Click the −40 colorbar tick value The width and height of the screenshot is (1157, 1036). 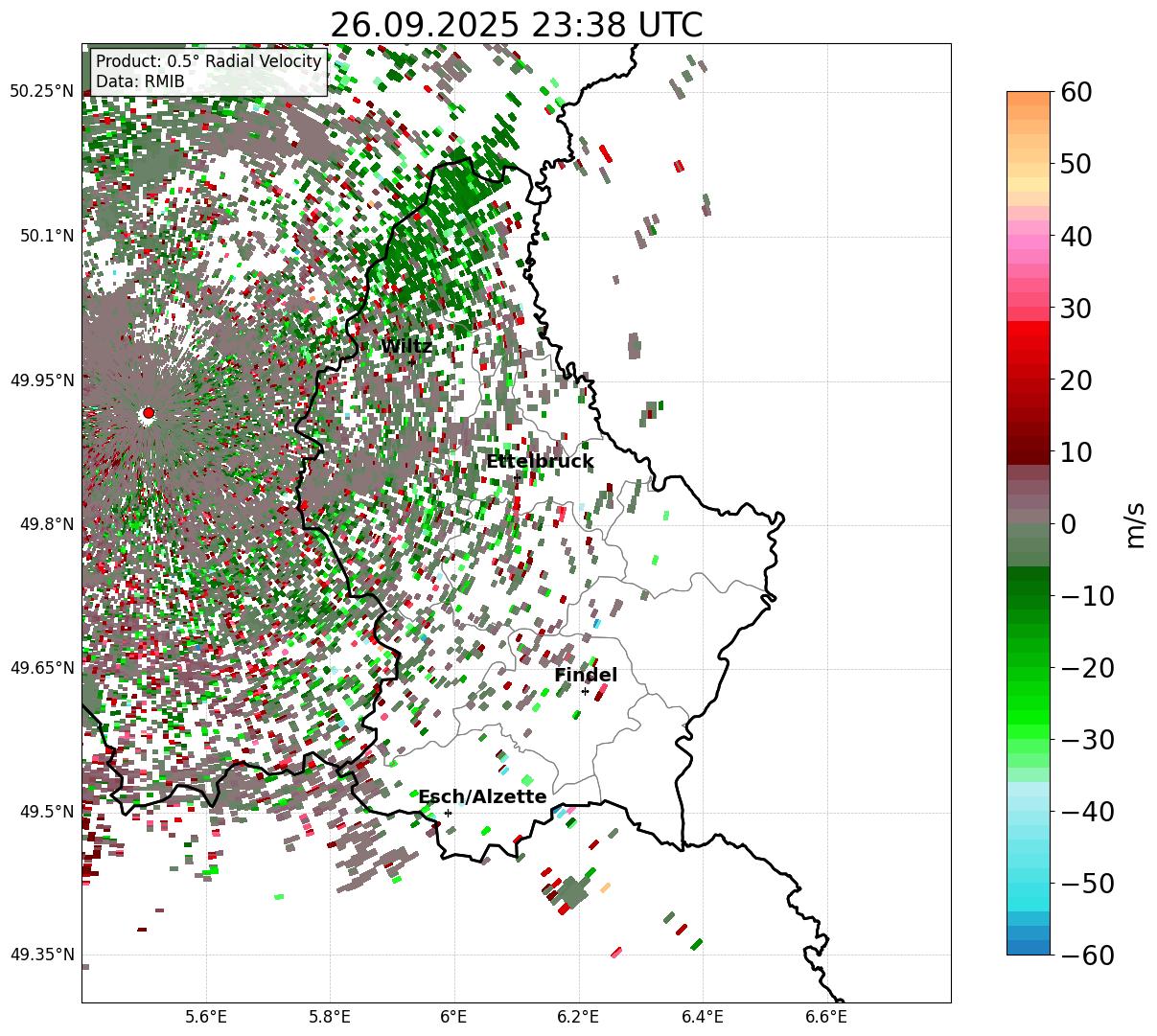click(x=1087, y=811)
